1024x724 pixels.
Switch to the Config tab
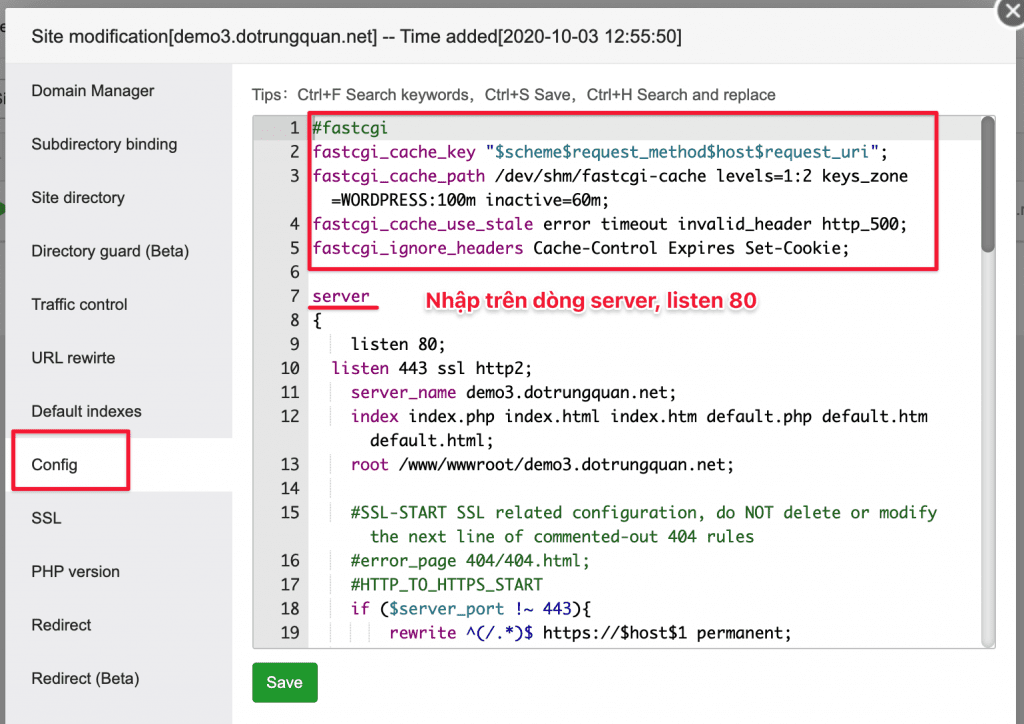click(54, 465)
